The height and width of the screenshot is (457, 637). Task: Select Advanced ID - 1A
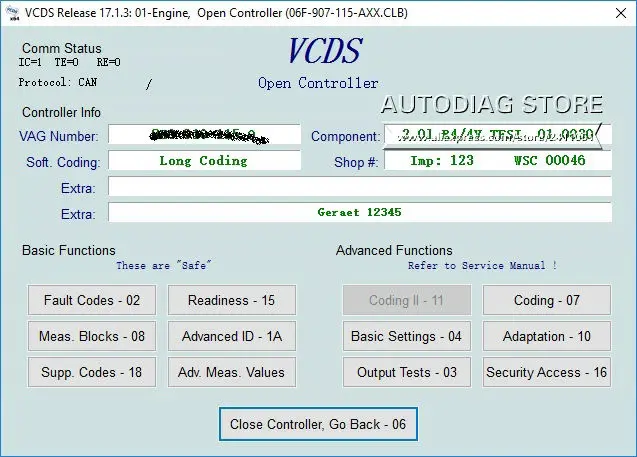coord(232,336)
